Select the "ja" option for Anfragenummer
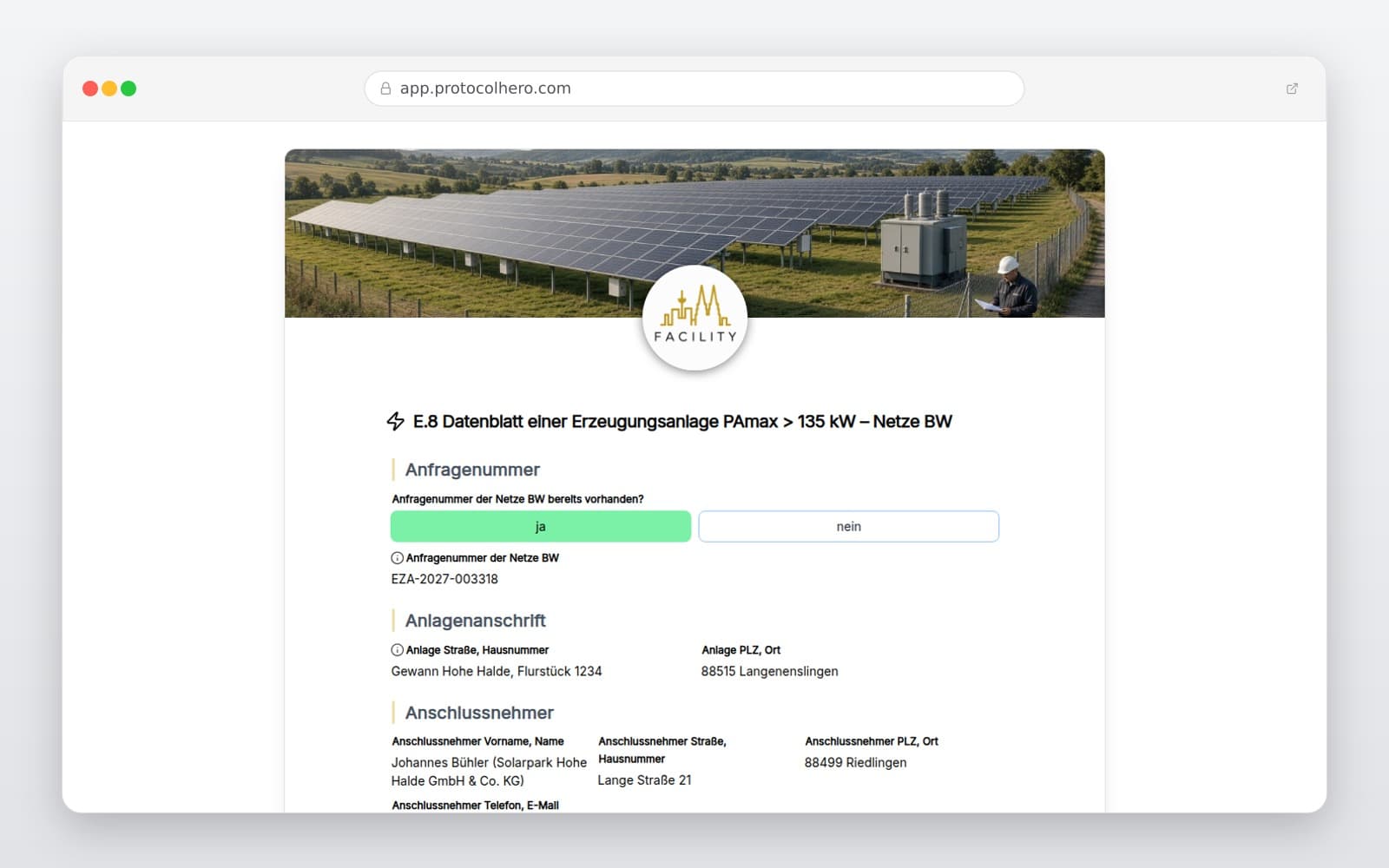This screenshot has width=1389, height=868. tap(541, 527)
